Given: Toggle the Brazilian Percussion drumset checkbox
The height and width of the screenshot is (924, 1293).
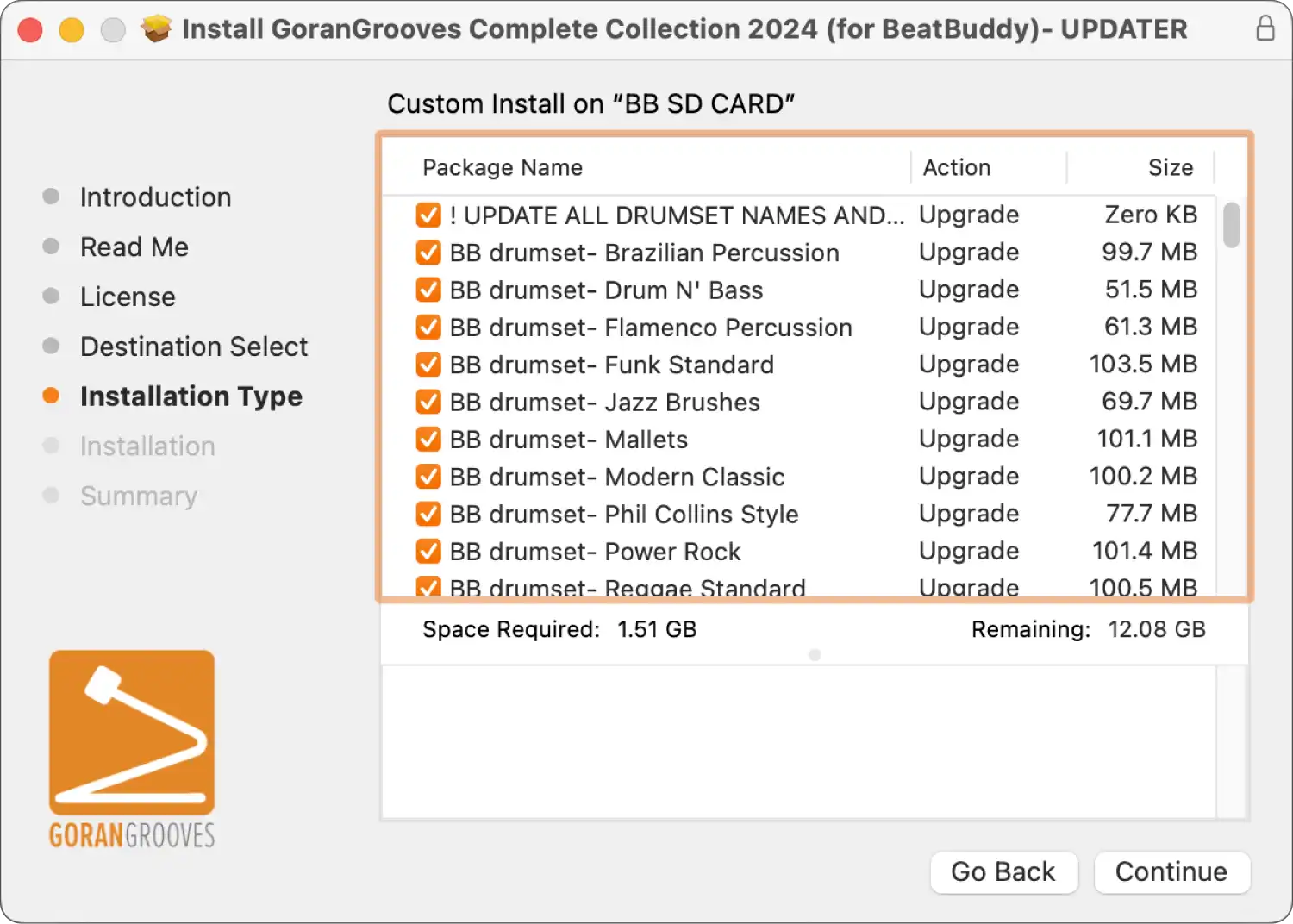Looking at the screenshot, I should click(428, 253).
